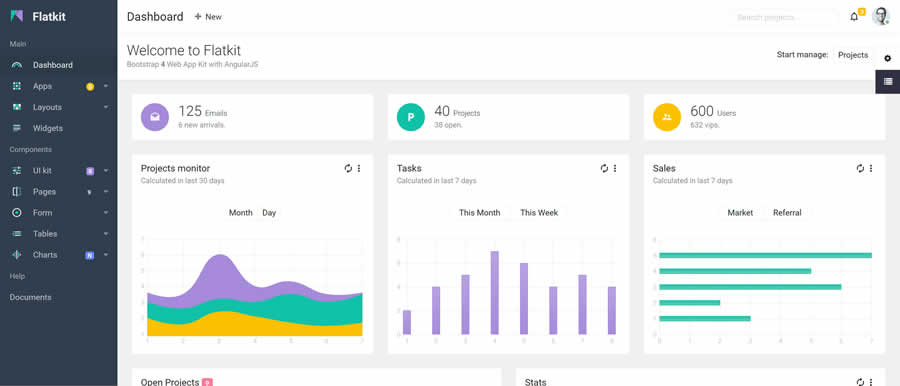This screenshot has height=386, width=900.
Task: Click the tallest purple Tasks bar
Action: [x=494, y=292]
